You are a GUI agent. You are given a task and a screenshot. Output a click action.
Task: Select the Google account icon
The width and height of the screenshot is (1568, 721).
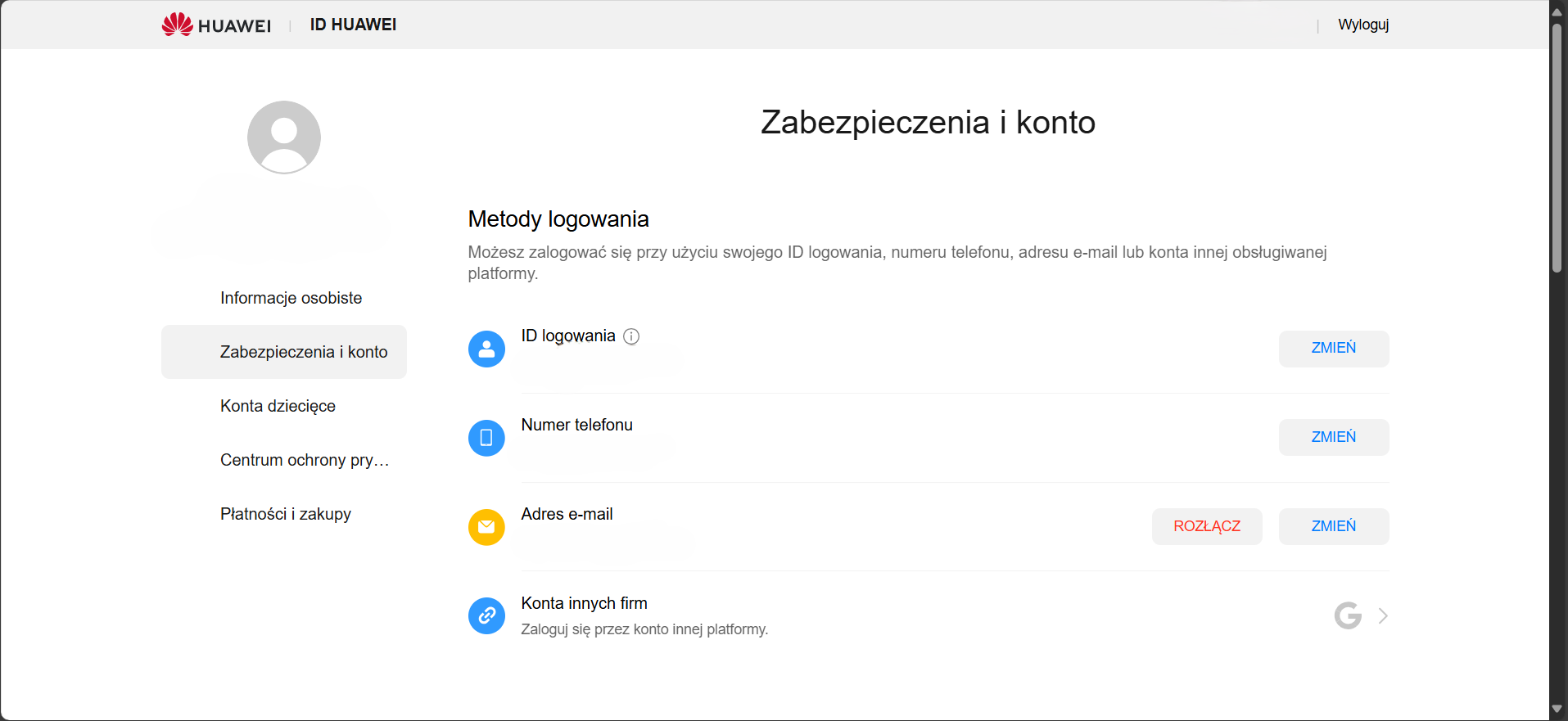pos(1348,615)
